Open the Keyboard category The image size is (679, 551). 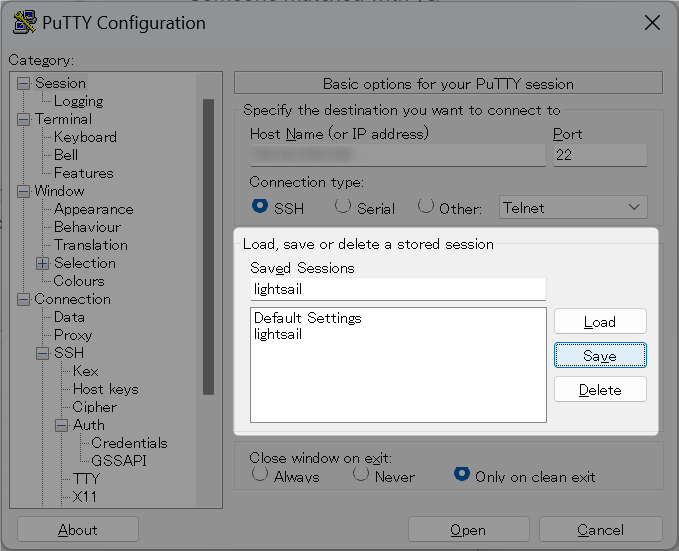pyautogui.click(x=85, y=137)
